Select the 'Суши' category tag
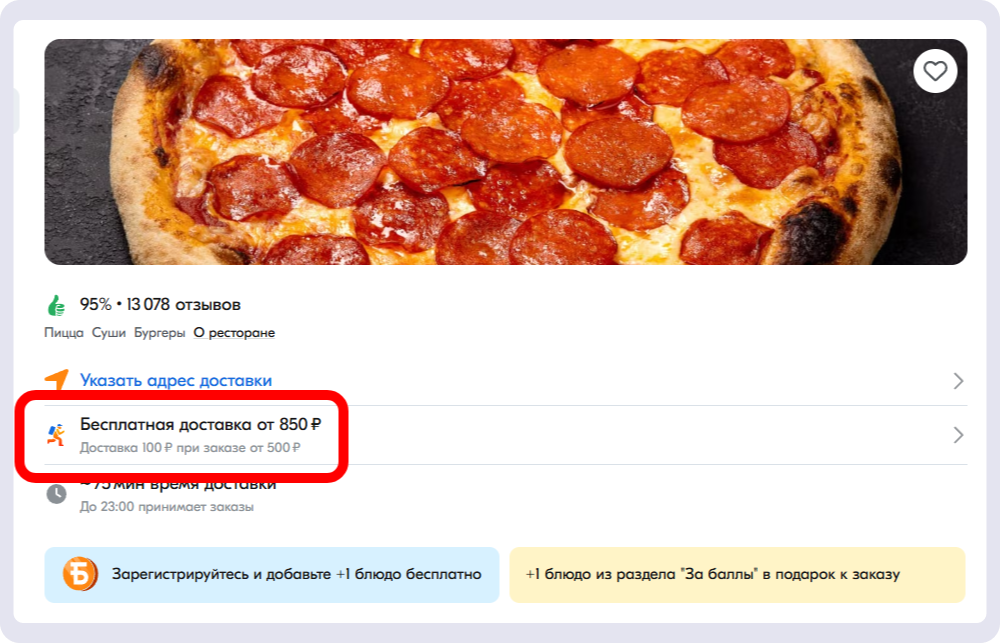Viewport: 1000px width, 643px height. coord(108,332)
